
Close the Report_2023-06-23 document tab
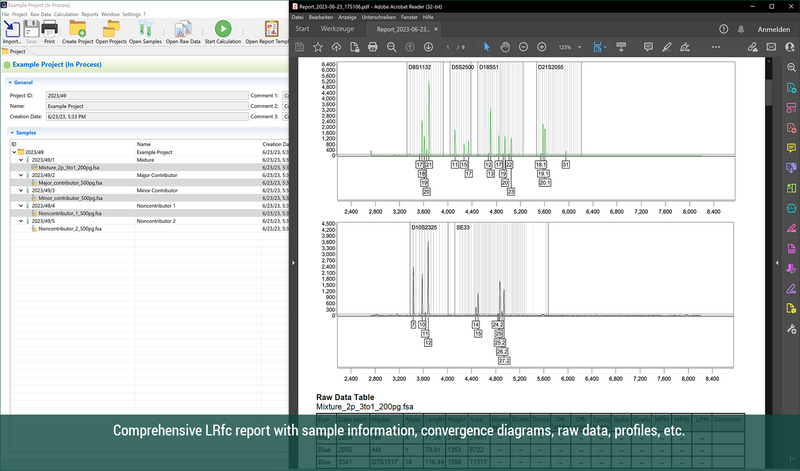[x=436, y=29]
